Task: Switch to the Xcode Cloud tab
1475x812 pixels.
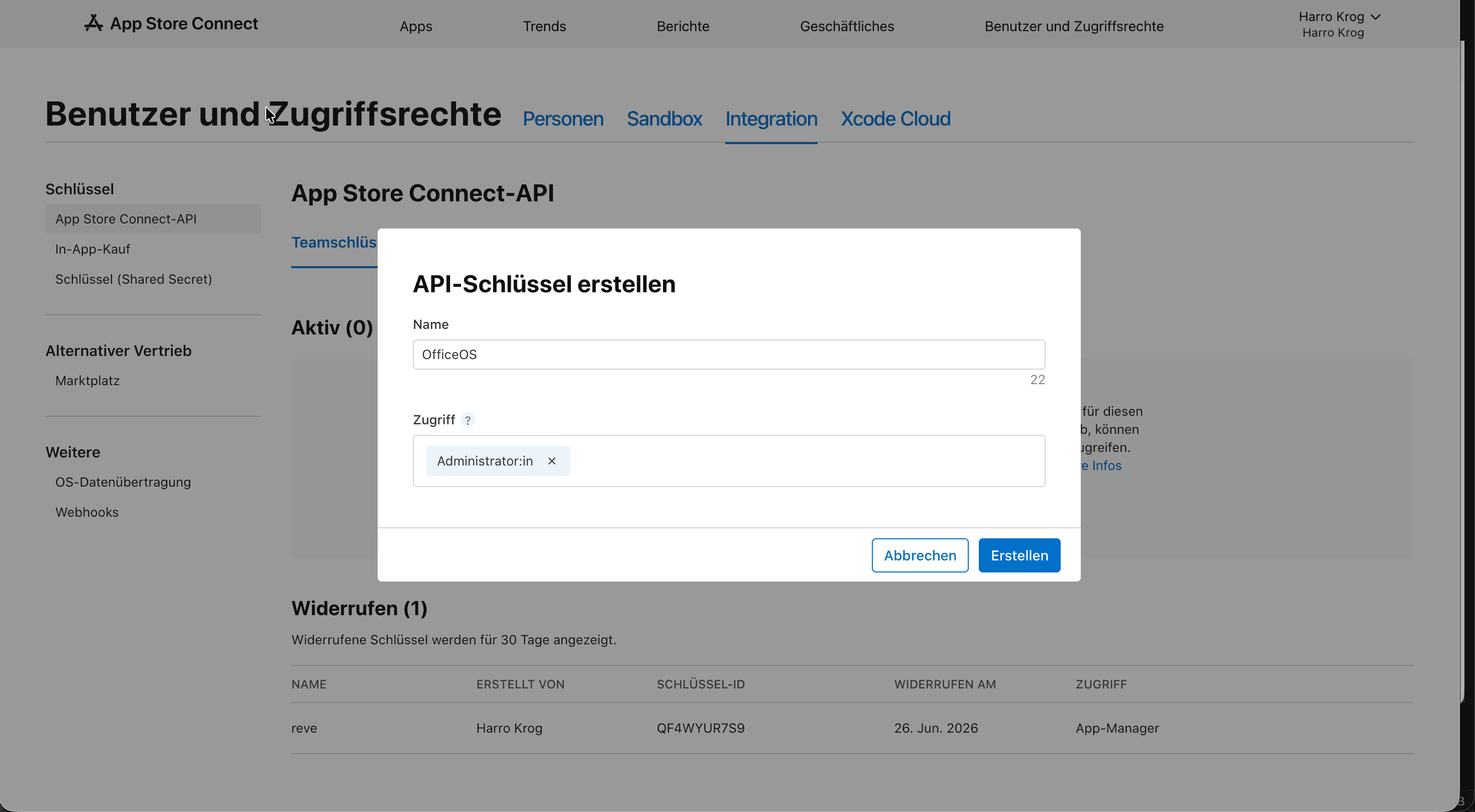Action: pyautogui.click(x=895, y=119)
